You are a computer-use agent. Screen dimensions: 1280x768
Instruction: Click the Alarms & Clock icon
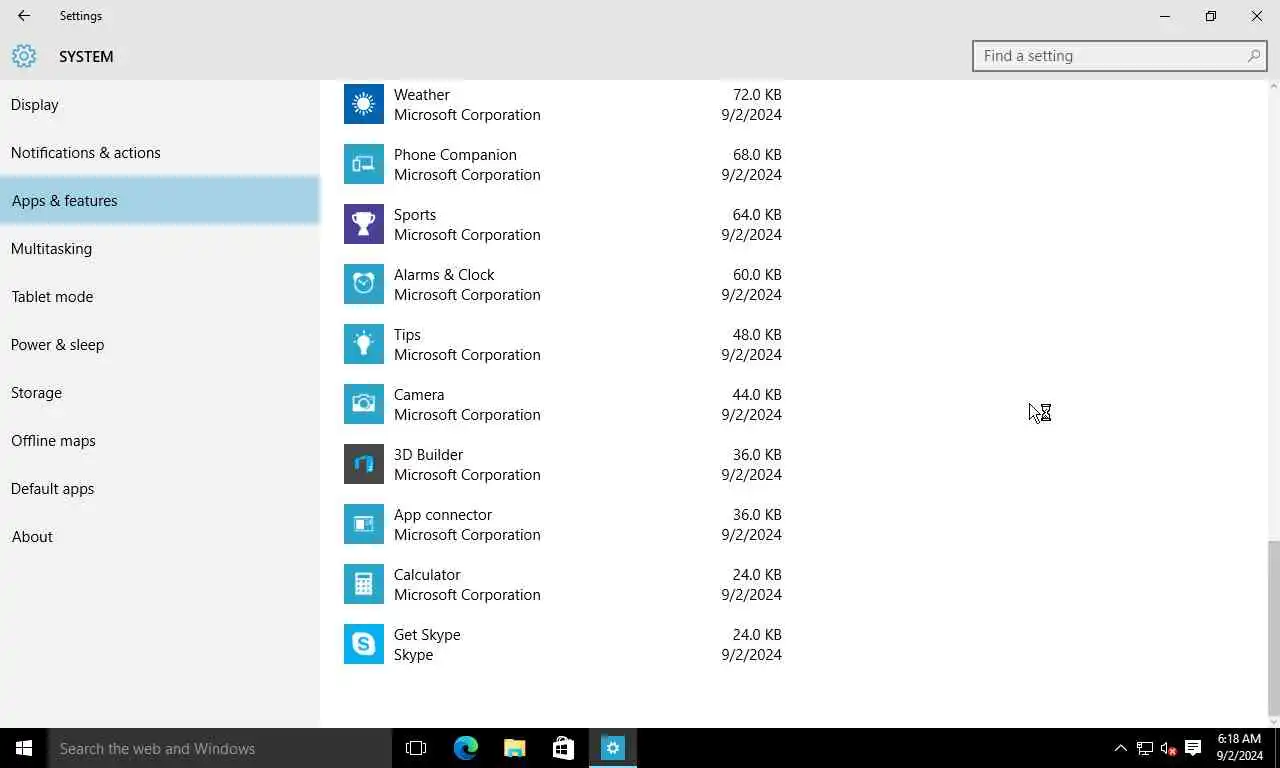pos(364,284)
